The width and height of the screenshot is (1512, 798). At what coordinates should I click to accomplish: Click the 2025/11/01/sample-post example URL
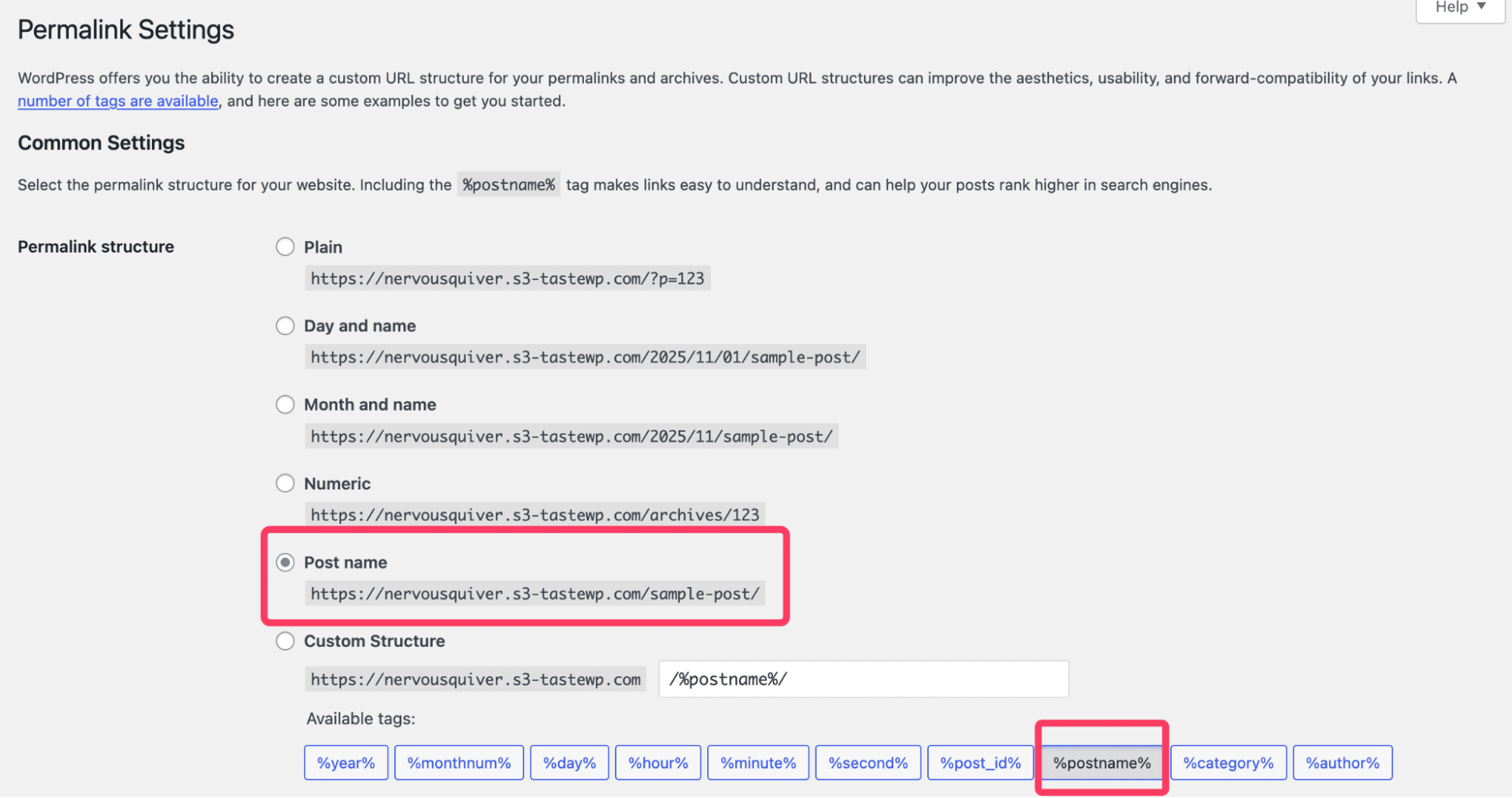point(585,357)
